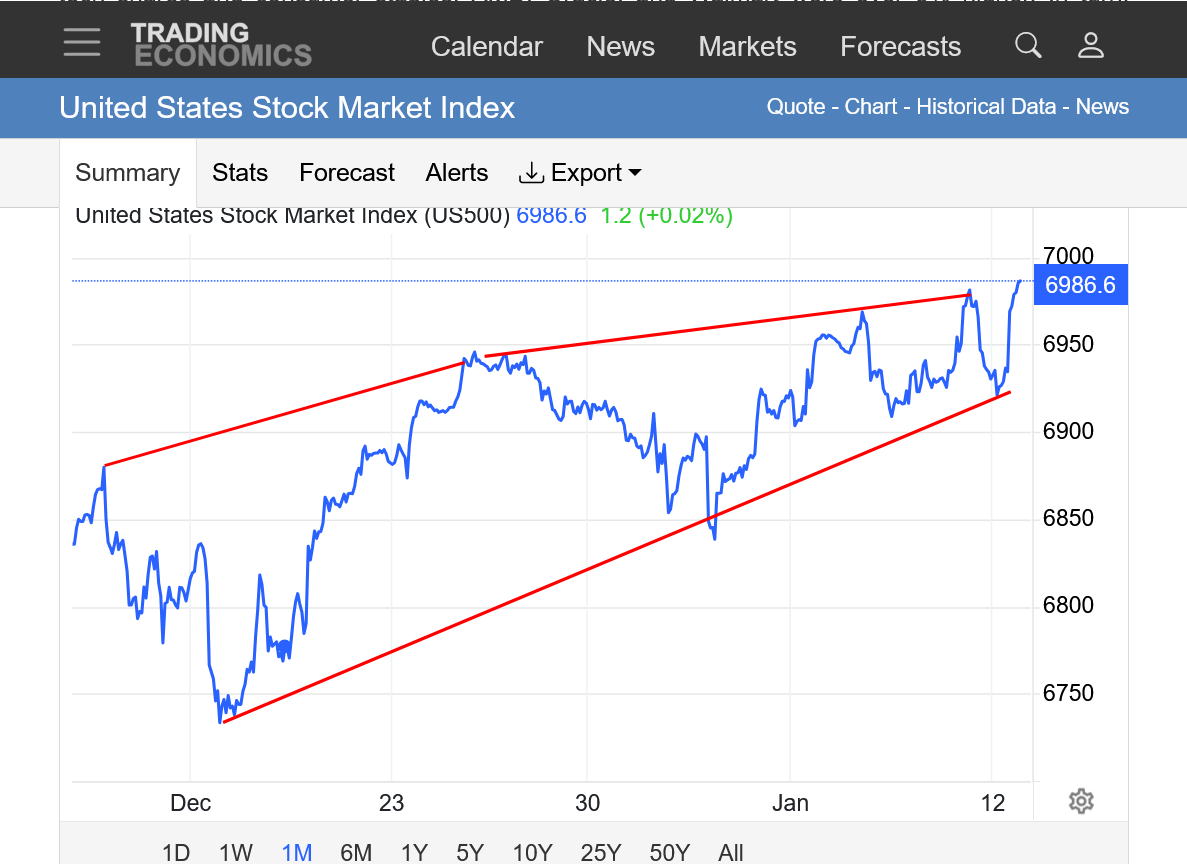
Task: Open the hamburger navigation menu
Action: pyautogui.click(x=81, y=43)
